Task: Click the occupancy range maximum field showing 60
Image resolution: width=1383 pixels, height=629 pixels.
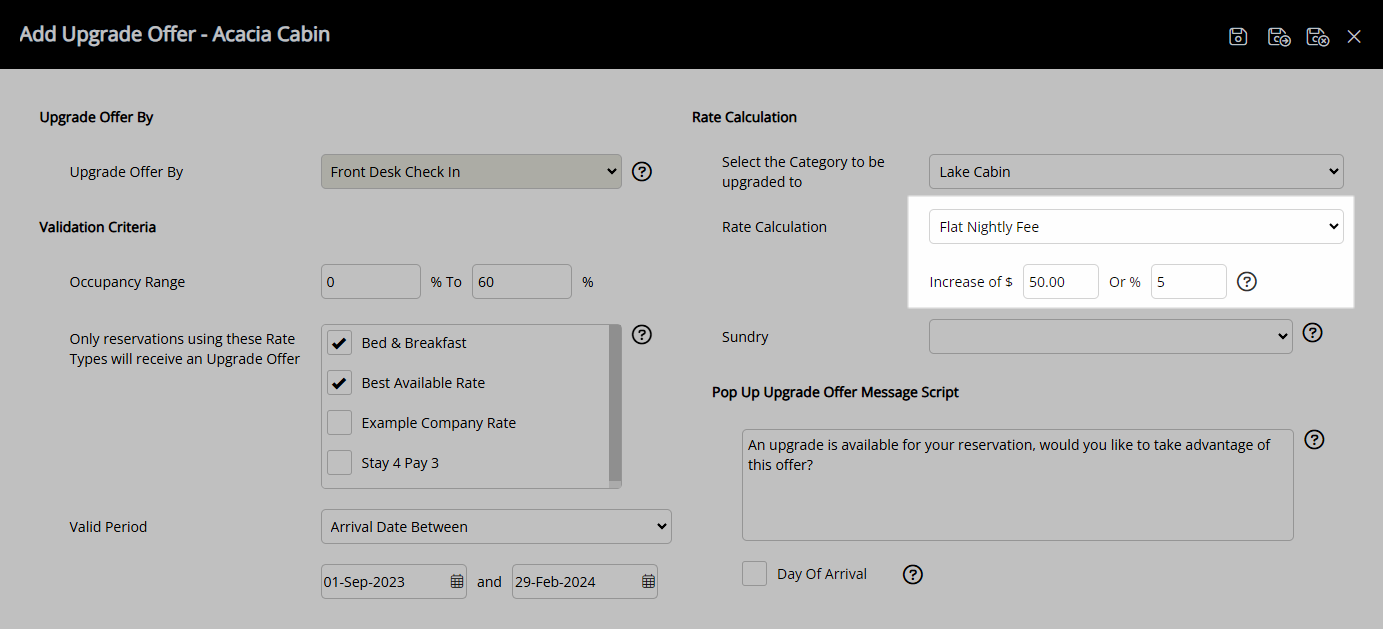Action: point(522,281)
